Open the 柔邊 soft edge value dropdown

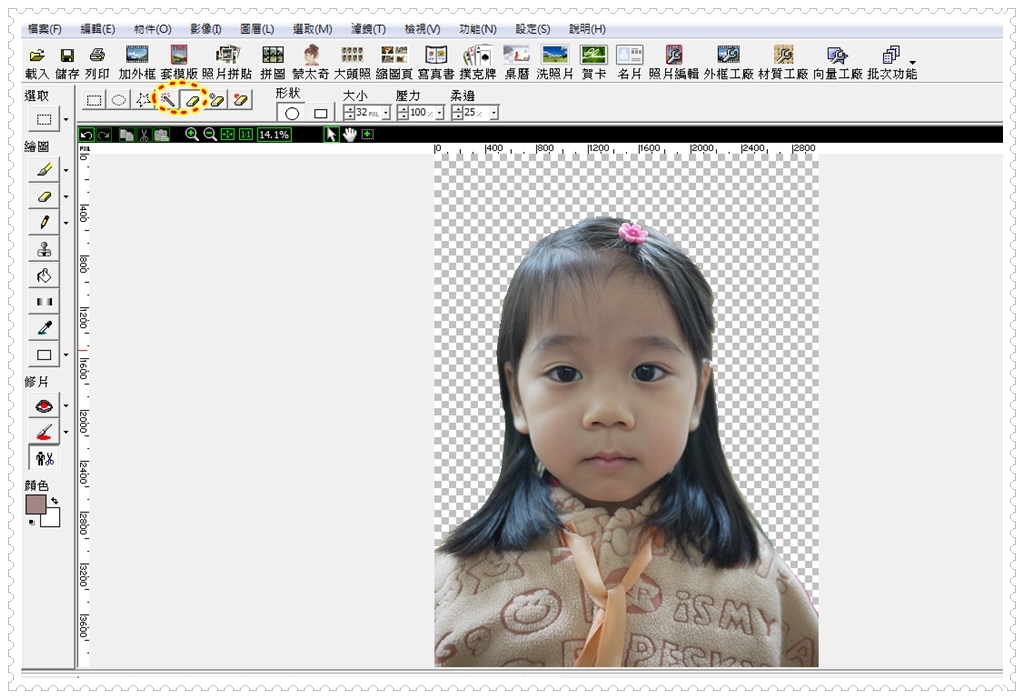click(x=494, y=113)
